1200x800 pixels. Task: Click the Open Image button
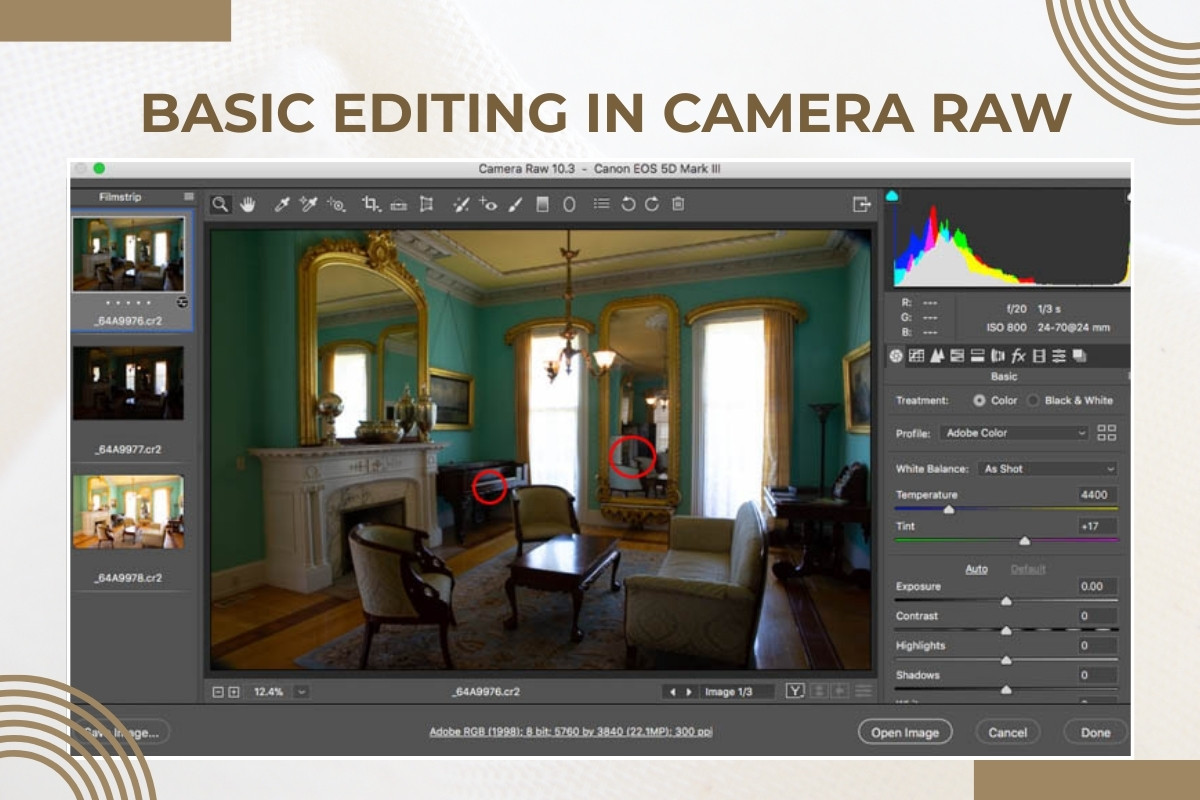(x=905, y=732)
